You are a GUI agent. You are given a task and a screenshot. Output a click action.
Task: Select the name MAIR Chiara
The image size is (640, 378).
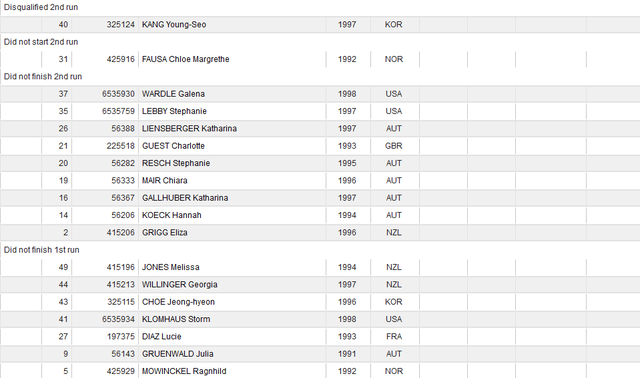click(x=164, y=180)
